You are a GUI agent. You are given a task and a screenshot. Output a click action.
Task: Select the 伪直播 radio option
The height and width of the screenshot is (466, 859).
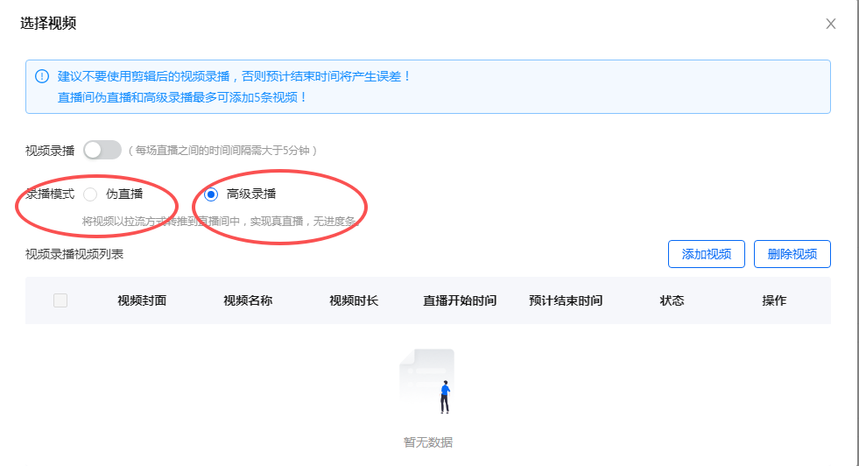click(91, 194)
